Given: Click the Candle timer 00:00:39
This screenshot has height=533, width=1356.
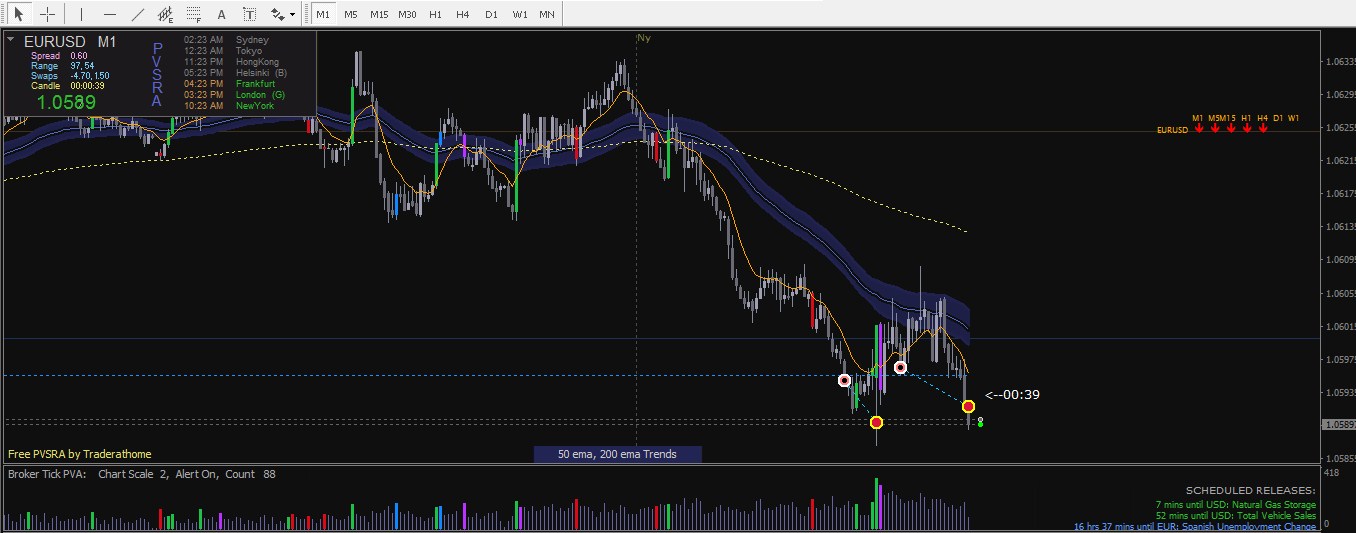Looking at the screenshot, I should pos(87,86).
